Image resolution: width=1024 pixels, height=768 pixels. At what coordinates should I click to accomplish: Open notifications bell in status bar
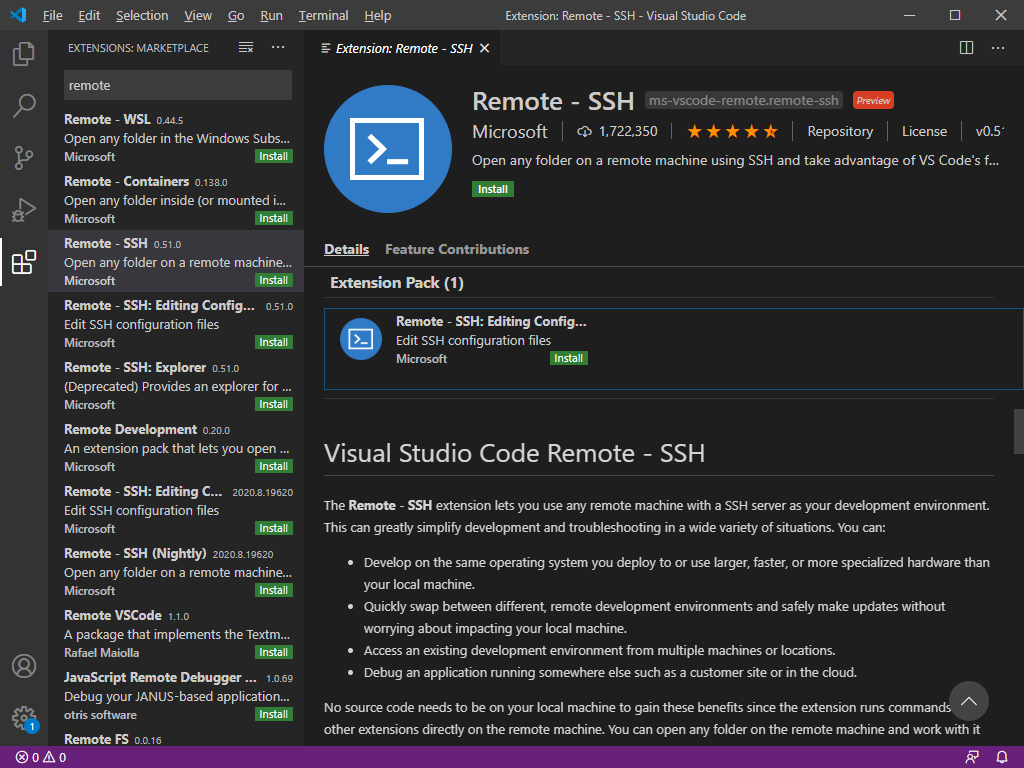click(1002, 758)
